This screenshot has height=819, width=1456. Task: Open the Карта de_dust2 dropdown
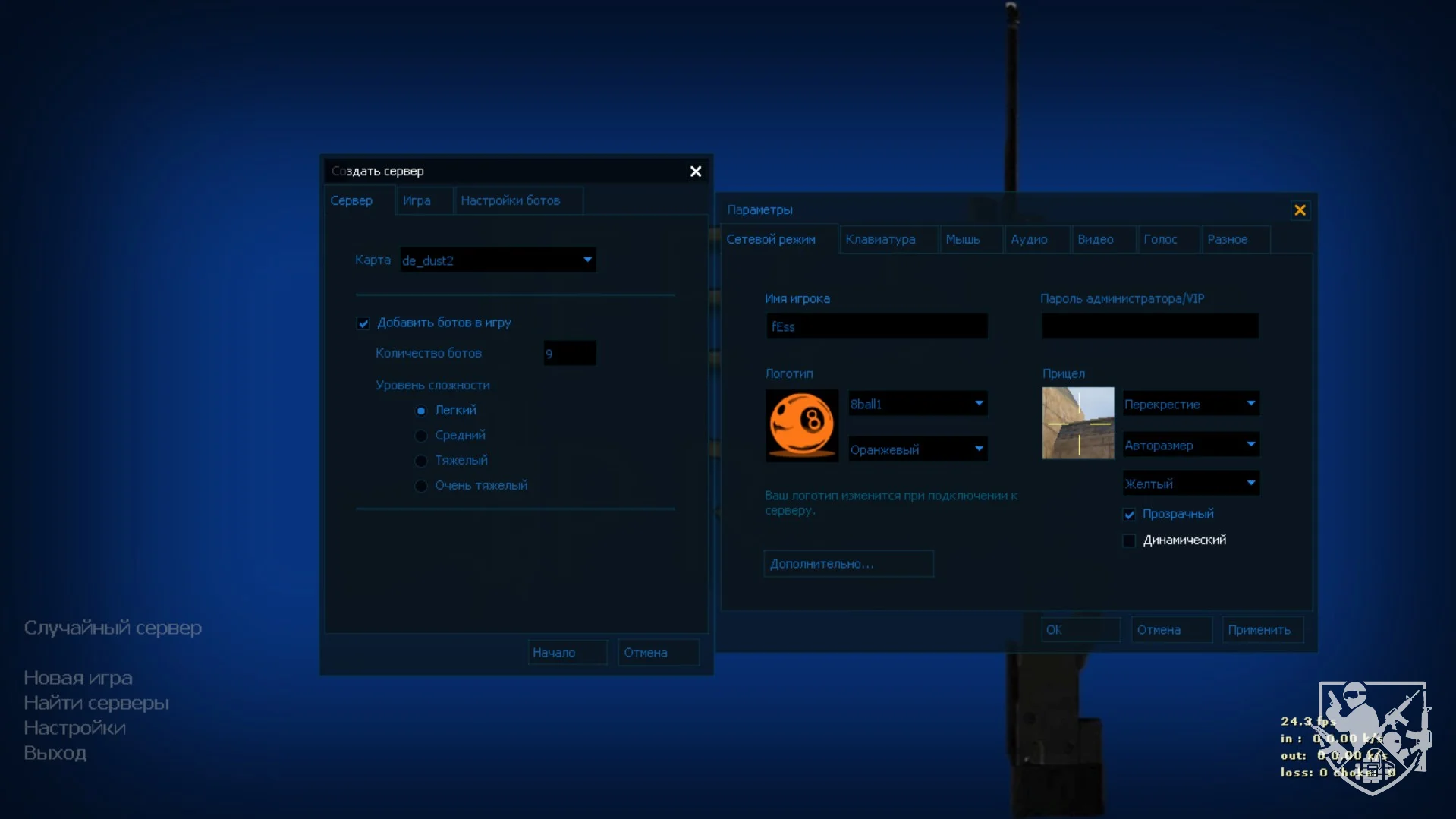tap(498, 260)
